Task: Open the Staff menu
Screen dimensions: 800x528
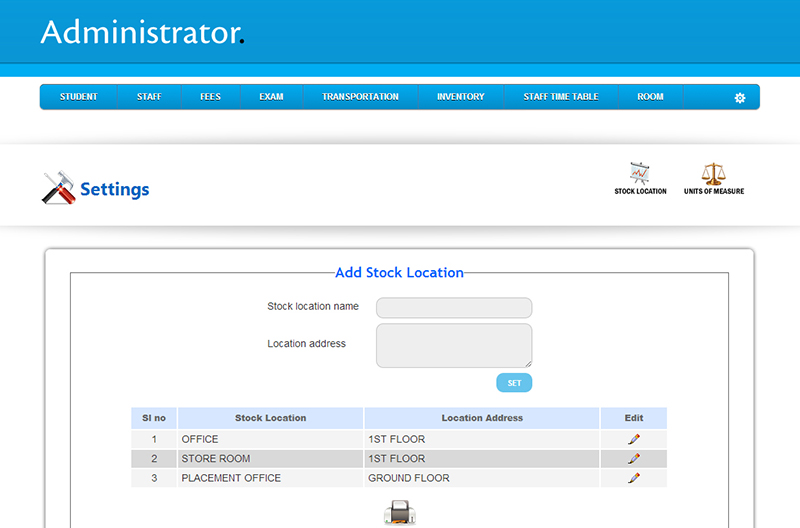Action: 149,97
